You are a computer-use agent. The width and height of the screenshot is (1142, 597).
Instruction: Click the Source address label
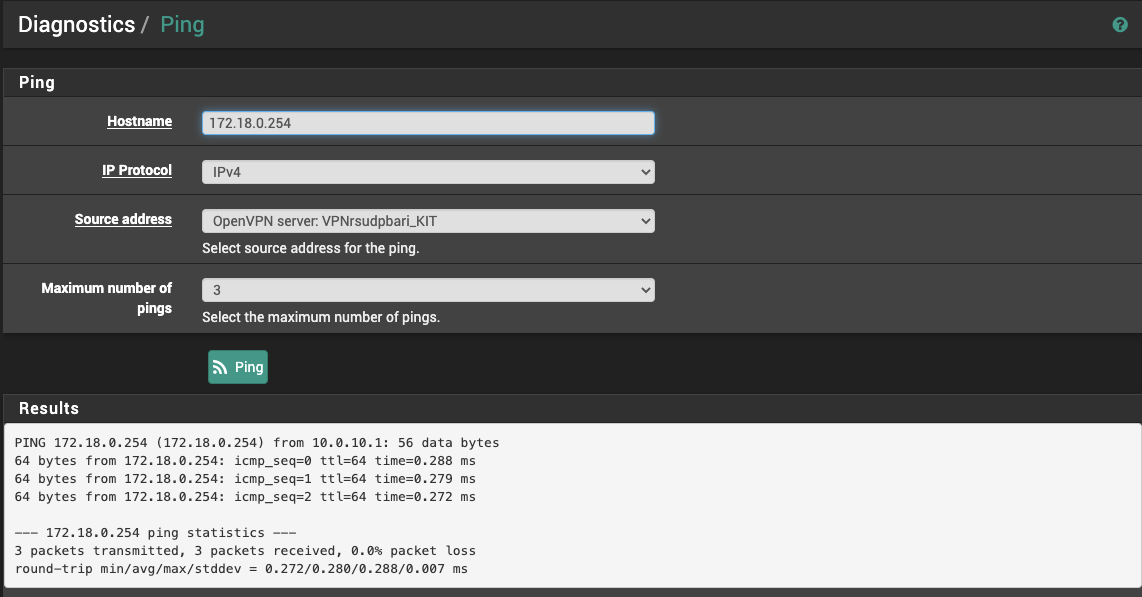click(x=123, y=219)
